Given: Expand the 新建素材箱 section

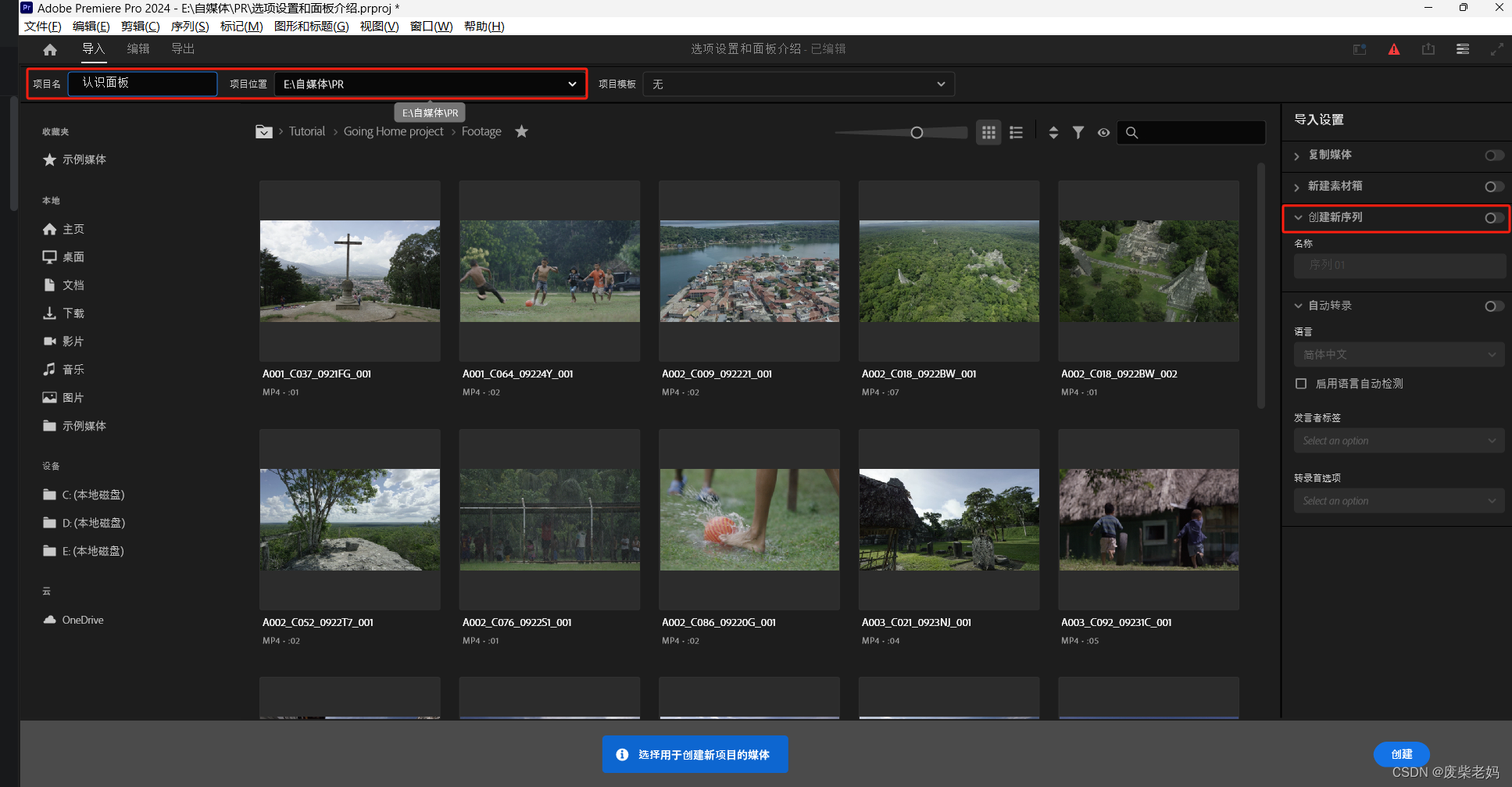Looking at the screenshot, I should coord(1297,187).
